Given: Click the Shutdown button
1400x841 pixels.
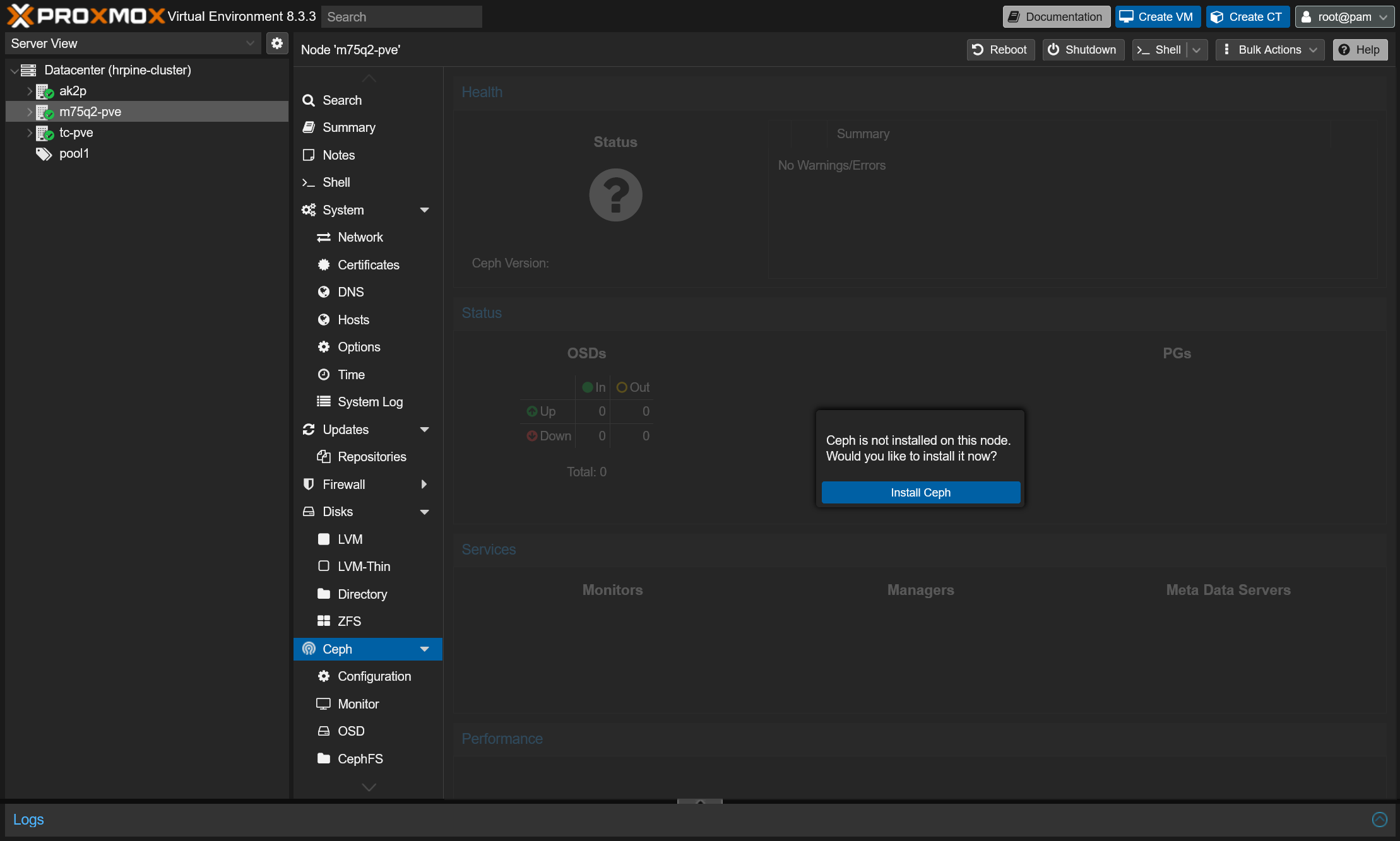Looking at the screenshot, I should 1083,50.
